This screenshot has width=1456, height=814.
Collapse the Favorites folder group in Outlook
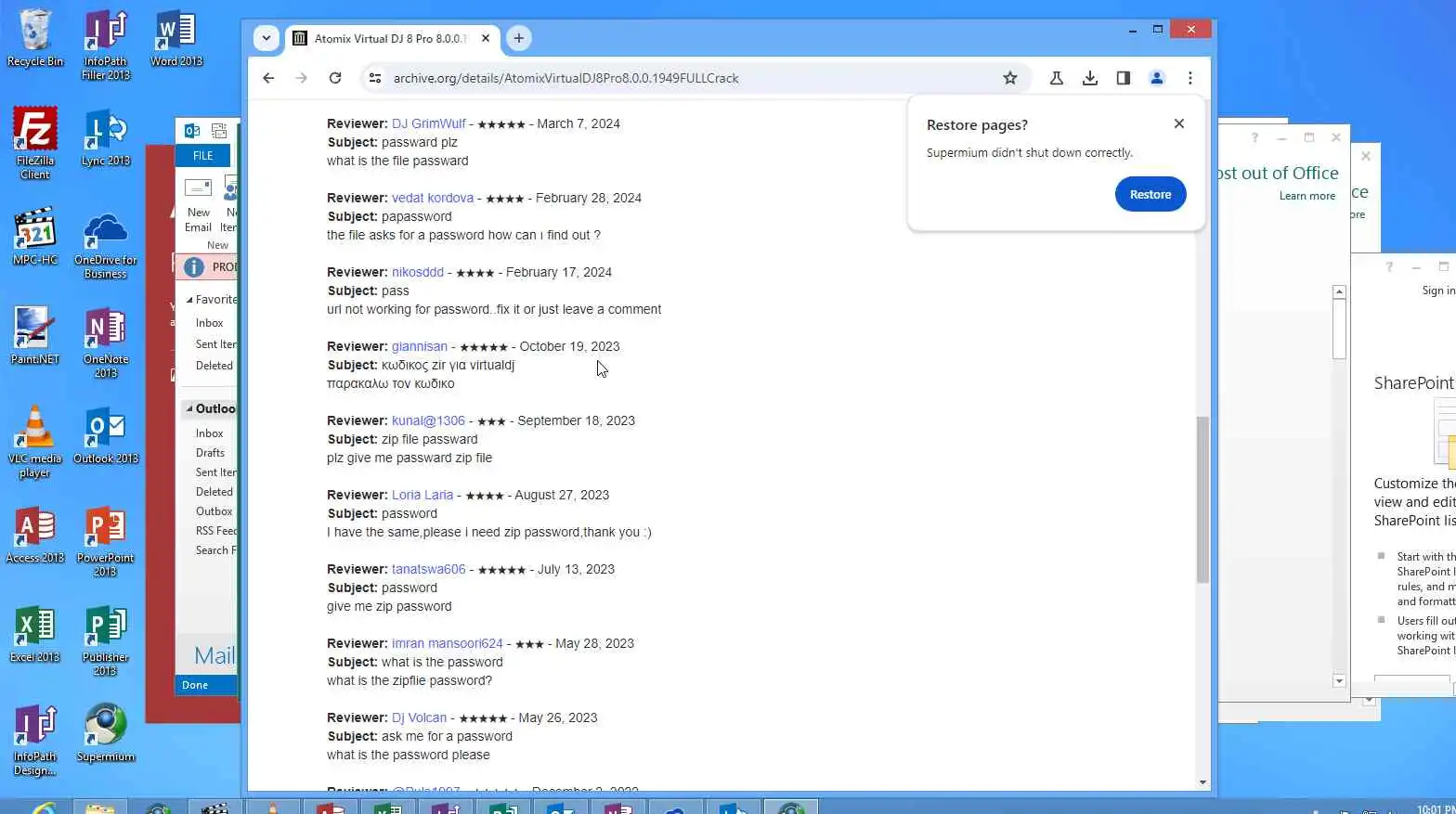coord(189,300)
